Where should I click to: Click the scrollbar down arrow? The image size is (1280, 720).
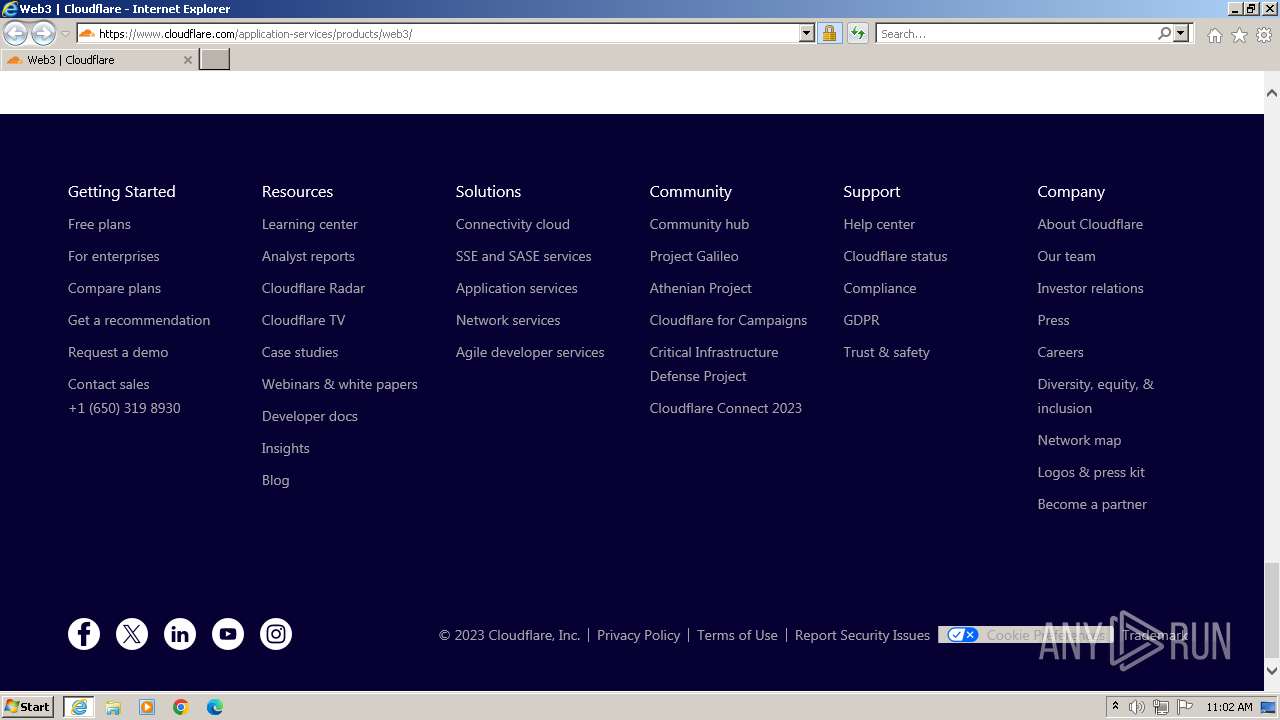1272,670
